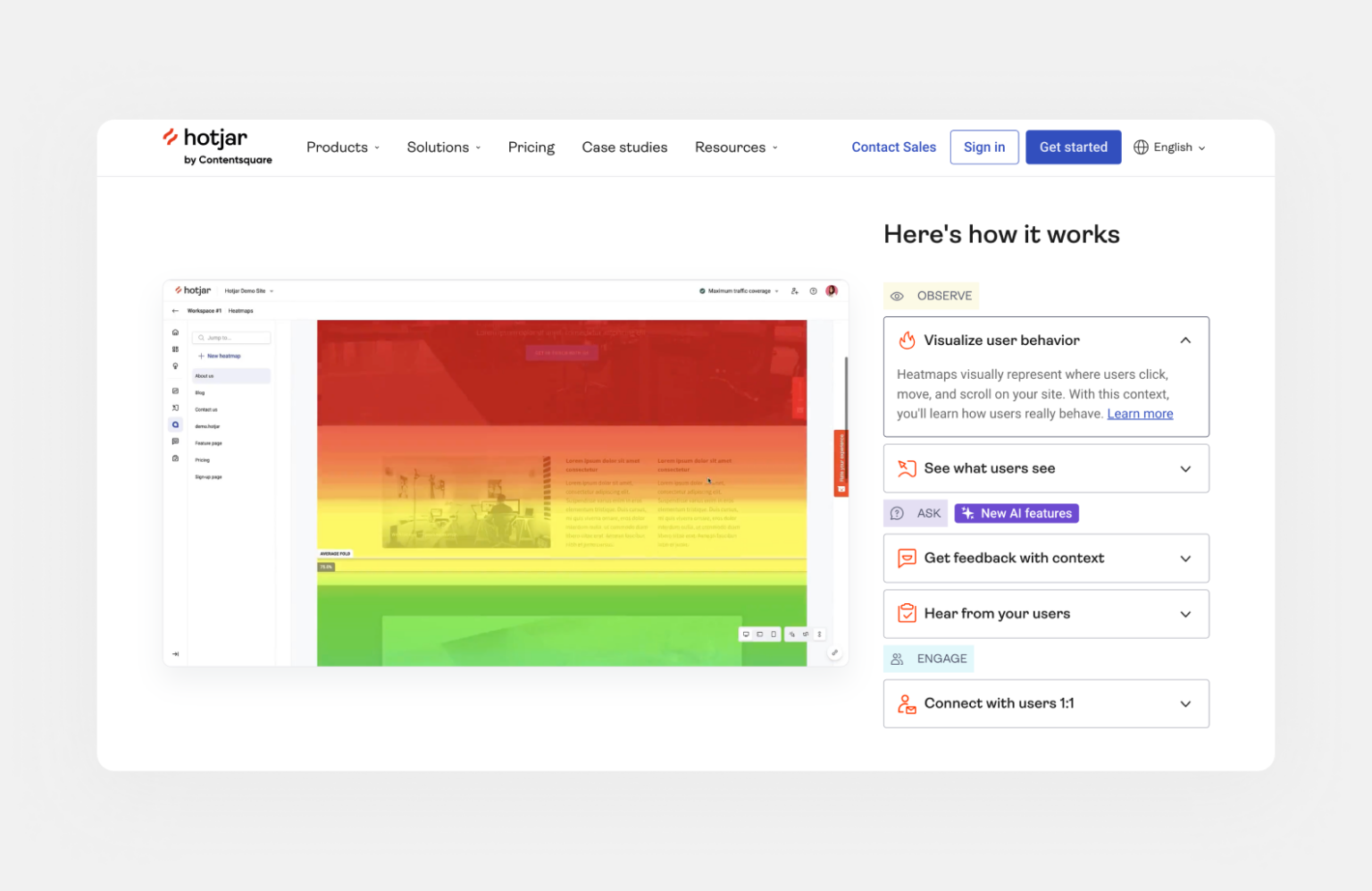Open the Learn more link about heatmaps
Image resolution: width=1372 pixels, height=891 pixels.
tap(1140, 414)
